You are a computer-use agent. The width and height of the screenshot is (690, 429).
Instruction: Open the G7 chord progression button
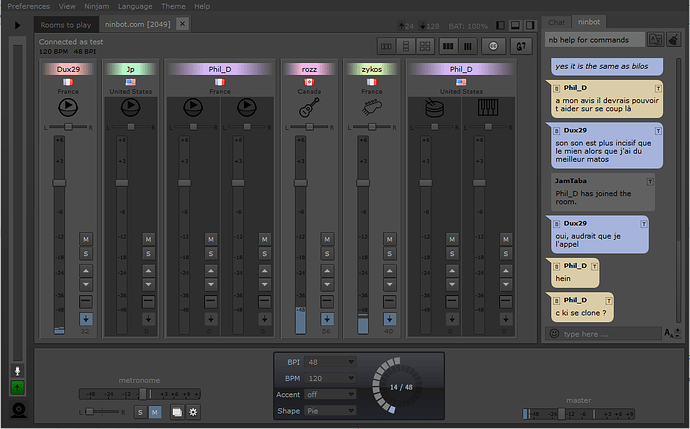[x=521, y=46]
